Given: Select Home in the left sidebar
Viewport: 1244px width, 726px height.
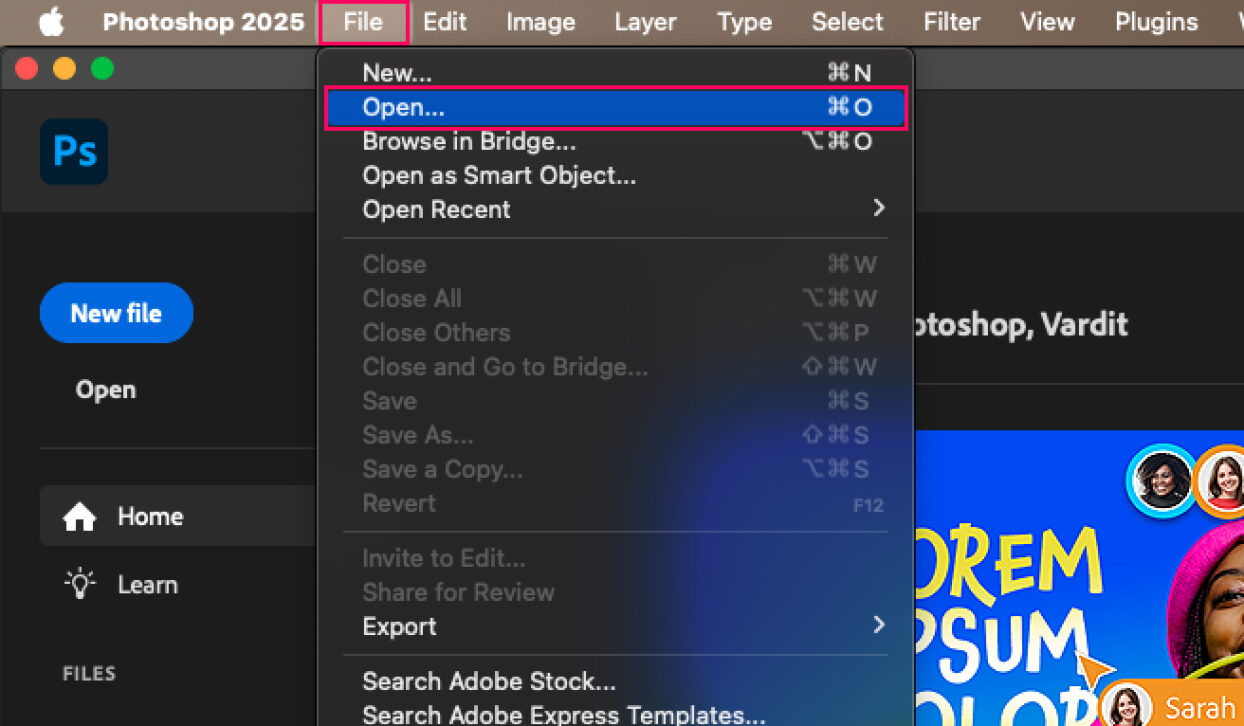Looking at the screenshot, I should [x=150, y=516].
